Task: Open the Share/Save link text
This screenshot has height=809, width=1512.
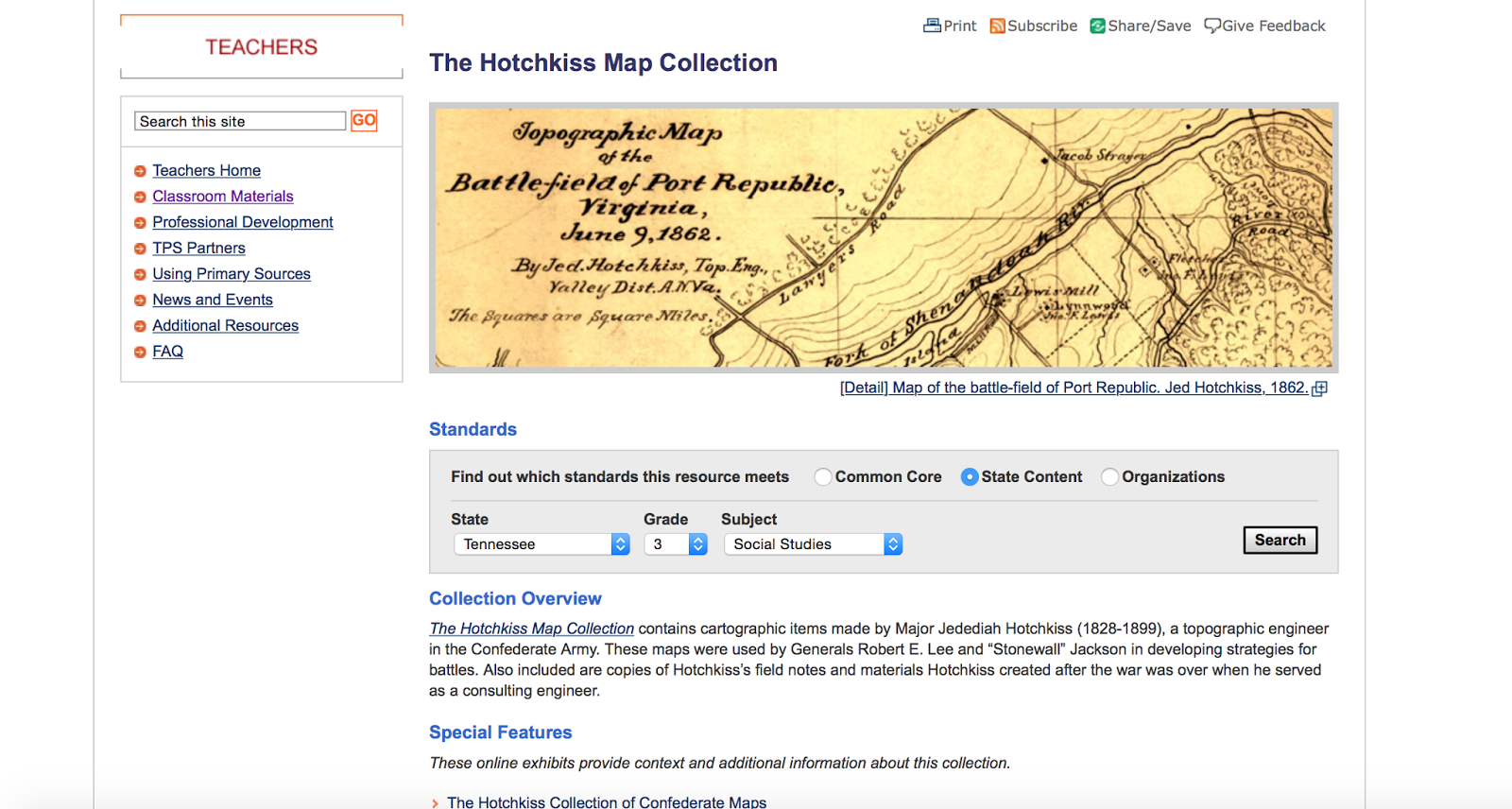Action: (1149, 26)
